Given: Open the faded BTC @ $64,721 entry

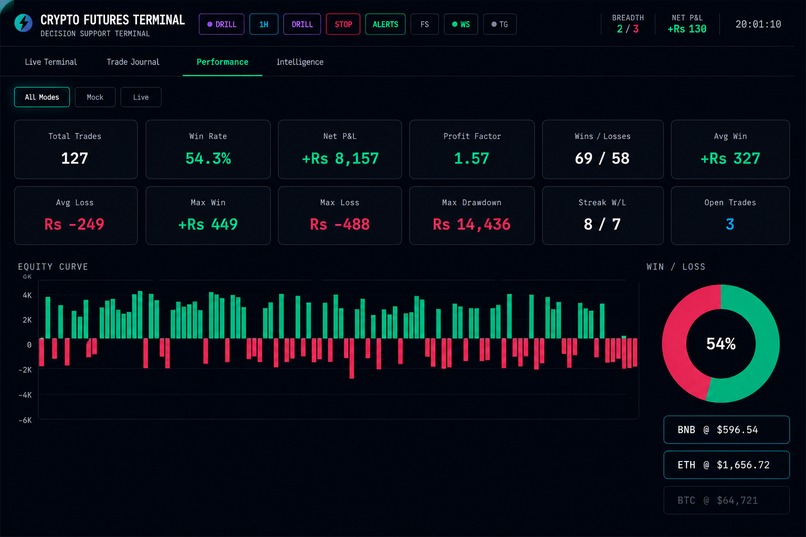Looking at the screenshot, I should (726, 501).
